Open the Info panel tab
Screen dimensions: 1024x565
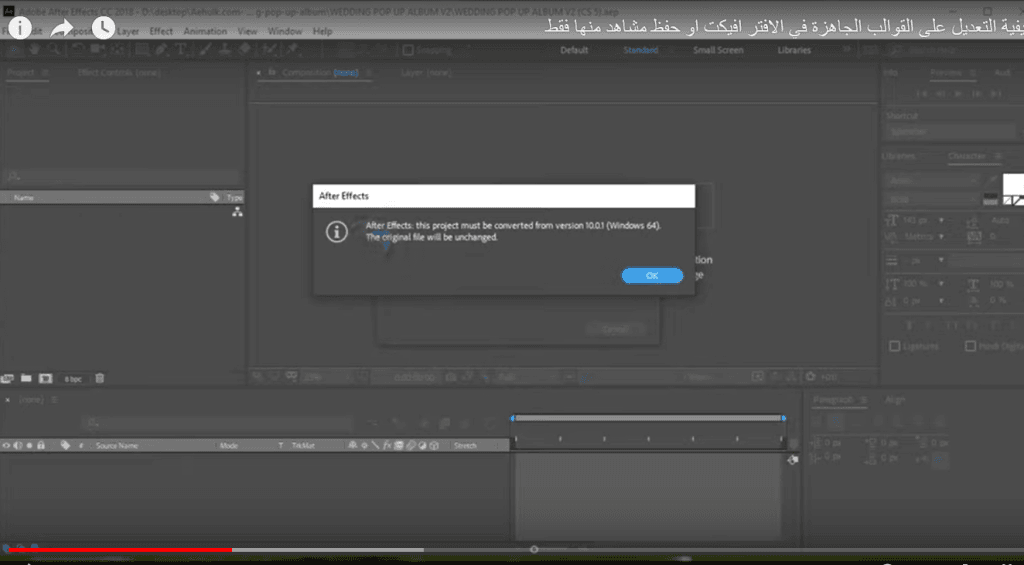[x=890, y=73]
